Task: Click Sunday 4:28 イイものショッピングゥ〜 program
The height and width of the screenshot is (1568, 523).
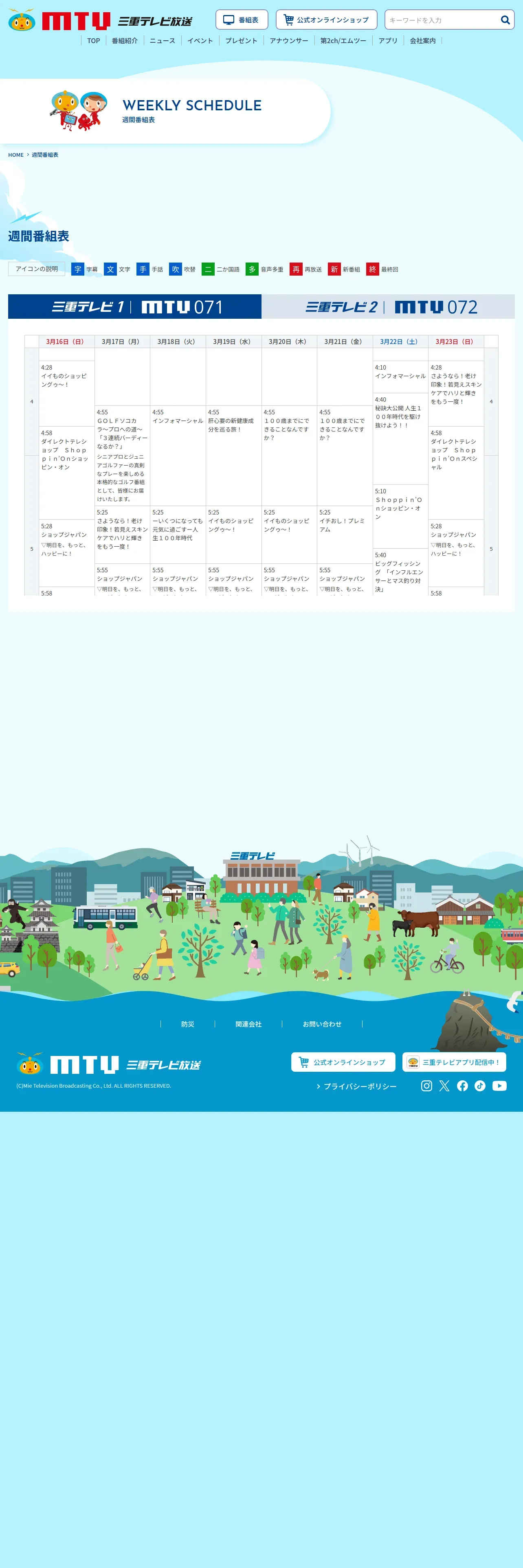Action: click(x=66, y=393)
